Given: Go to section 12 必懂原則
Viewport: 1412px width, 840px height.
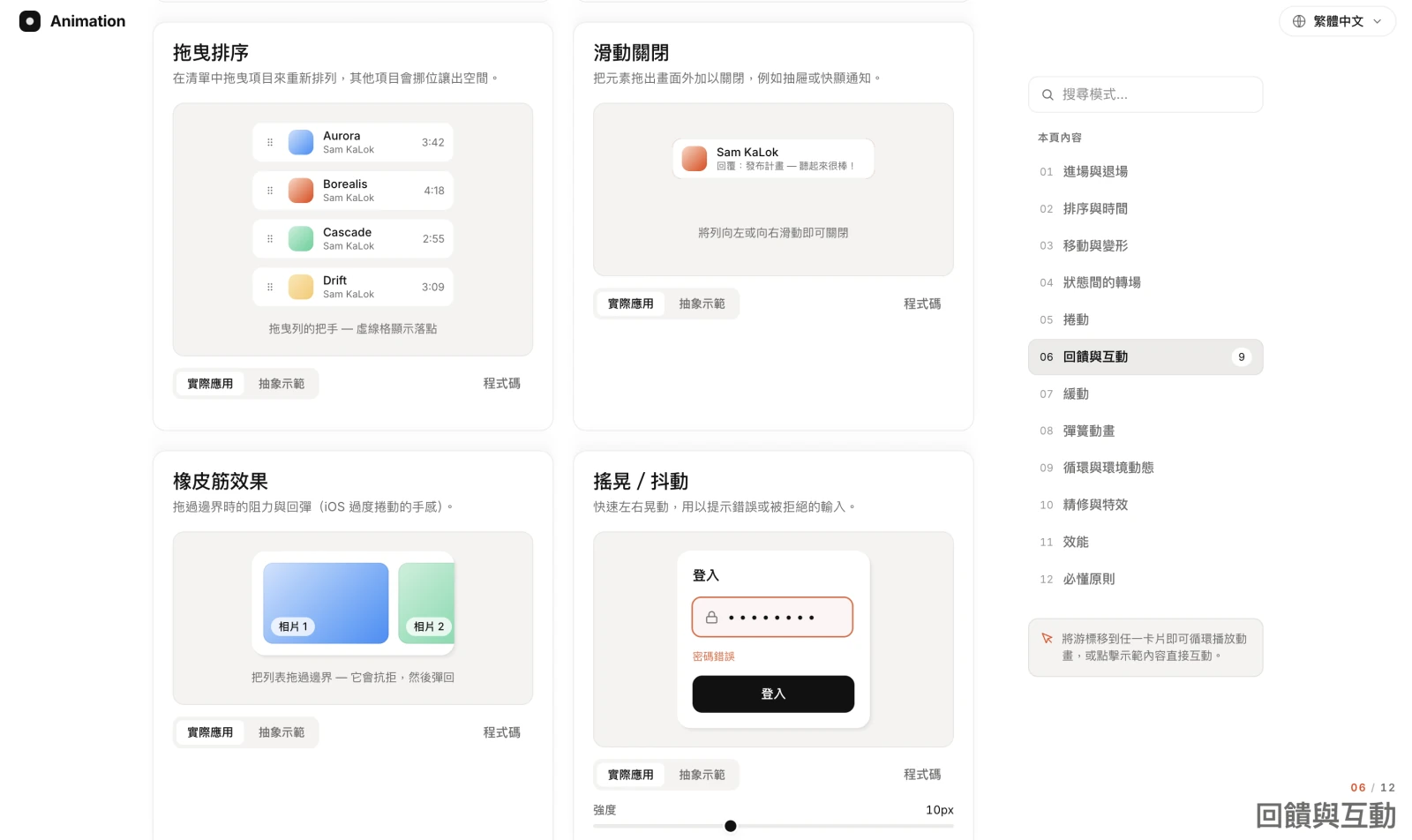Looking at the screenshot, I should click(1145, 580).
